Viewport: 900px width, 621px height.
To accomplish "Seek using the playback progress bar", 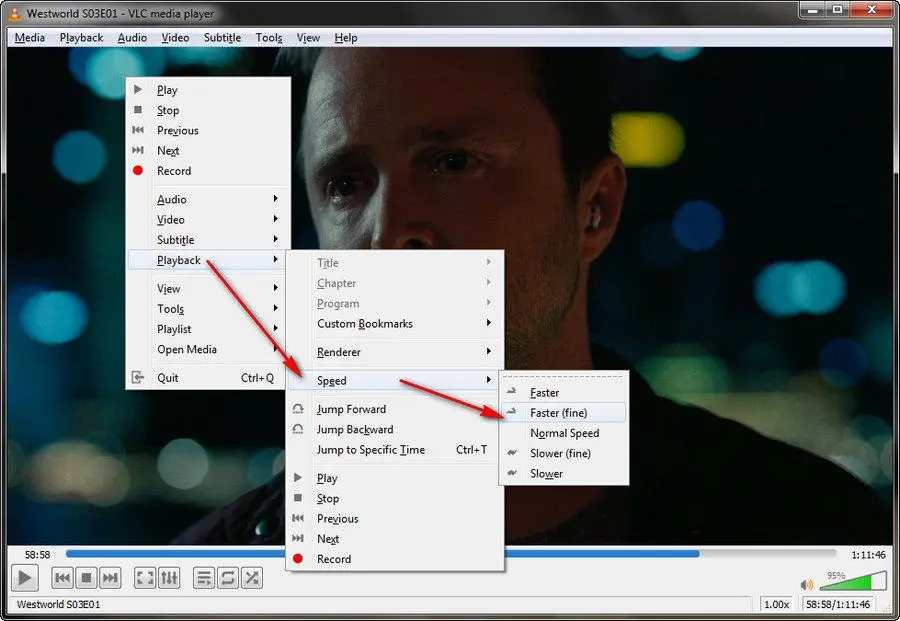I will [x=451, y=554].
